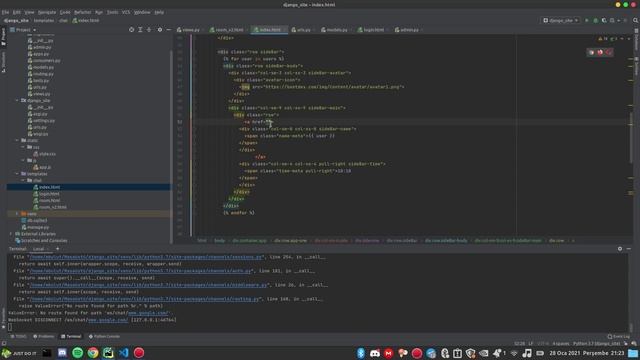640x360 pixels.
Task: Open the routing.py traceback link in terminal
Action: [144, 299]
